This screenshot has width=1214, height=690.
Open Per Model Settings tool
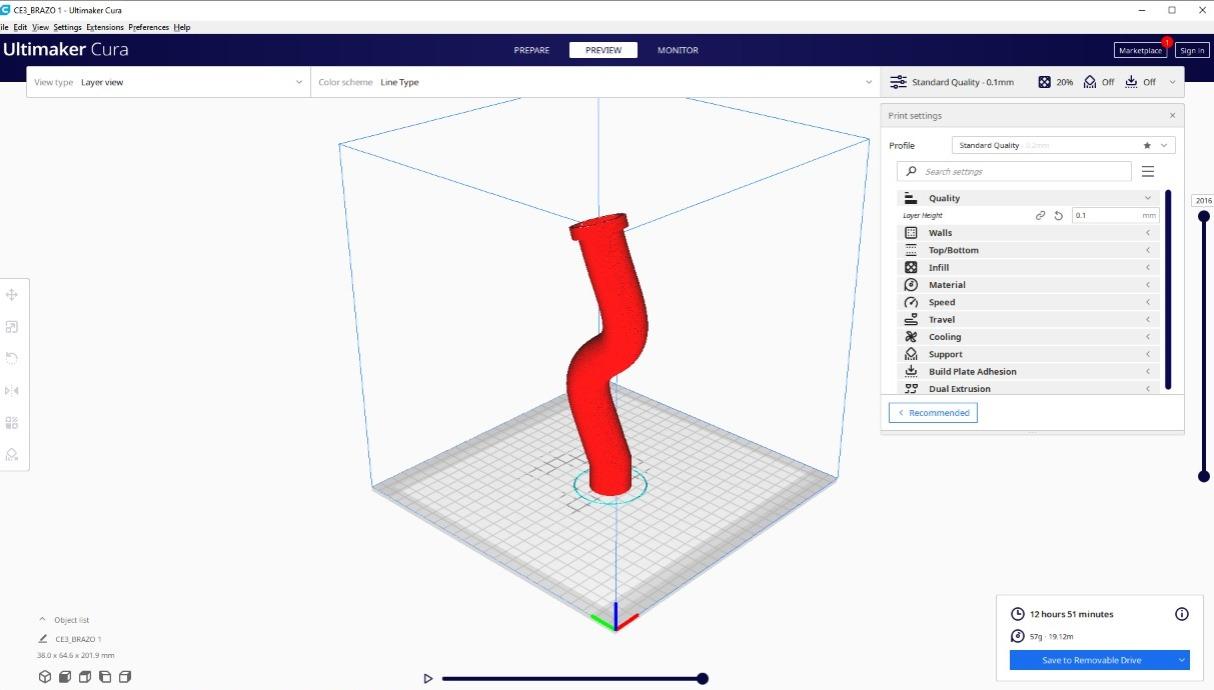click(12, 422)
